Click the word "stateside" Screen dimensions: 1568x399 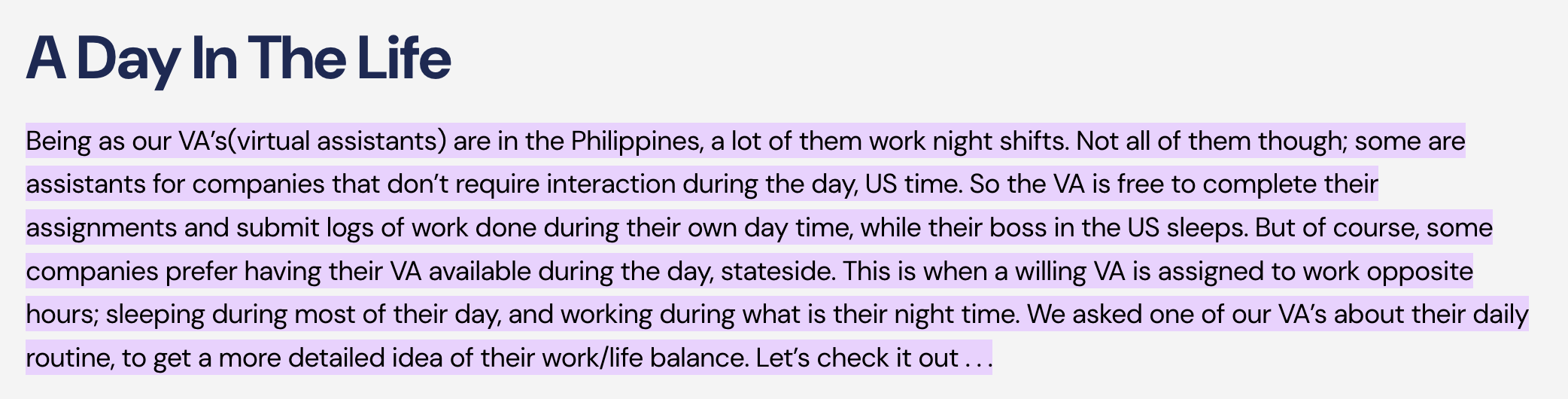(776, 271)
